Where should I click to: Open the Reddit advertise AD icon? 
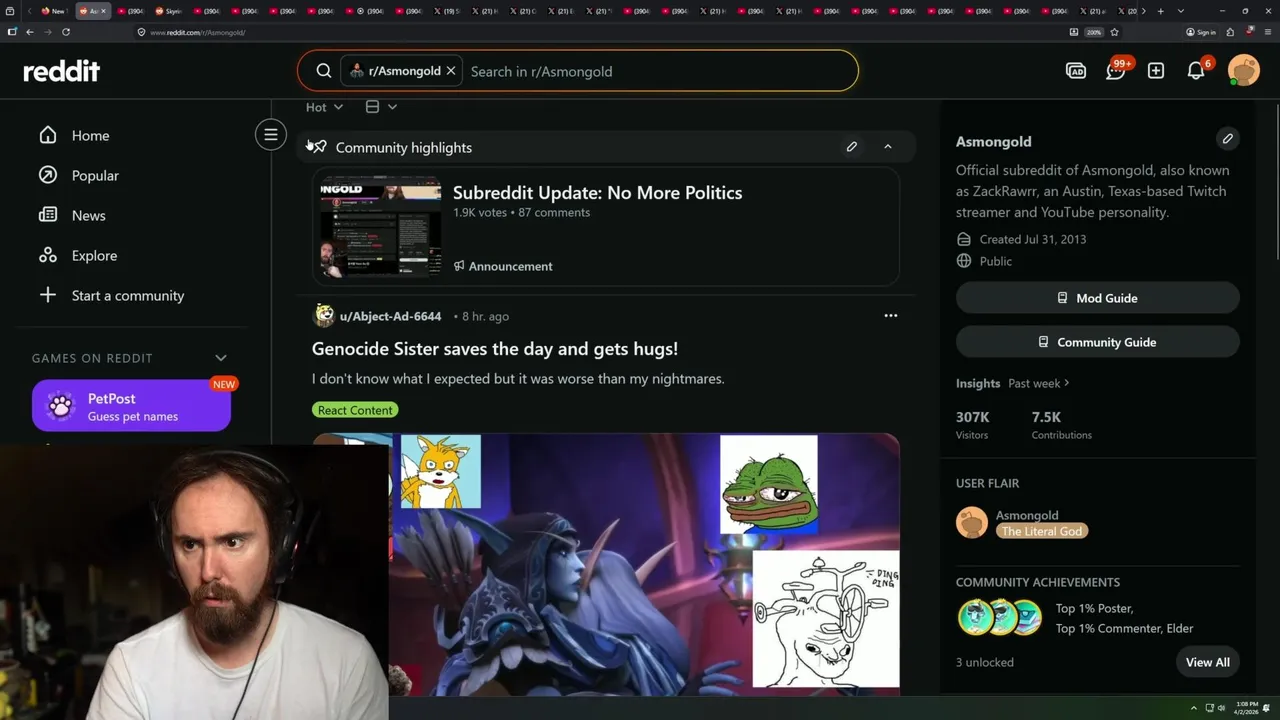[1076, 71]
